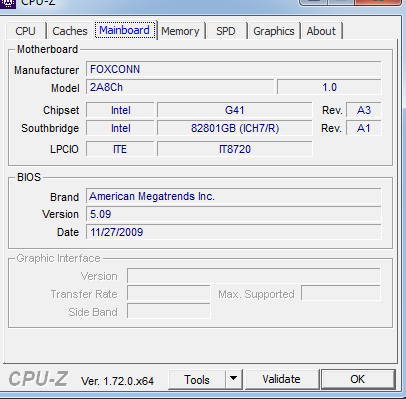Switch to the SPD tab
The height and width of the screenshot is (399, 406).
pyautogui.click(x=226, y=31)
